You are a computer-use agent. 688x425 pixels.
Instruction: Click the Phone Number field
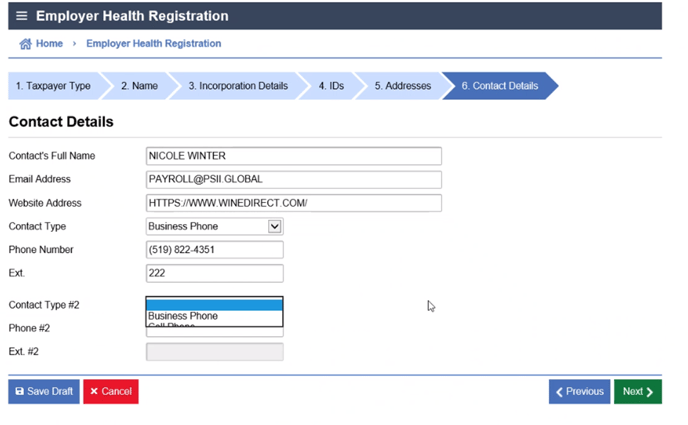coord(215,250)
